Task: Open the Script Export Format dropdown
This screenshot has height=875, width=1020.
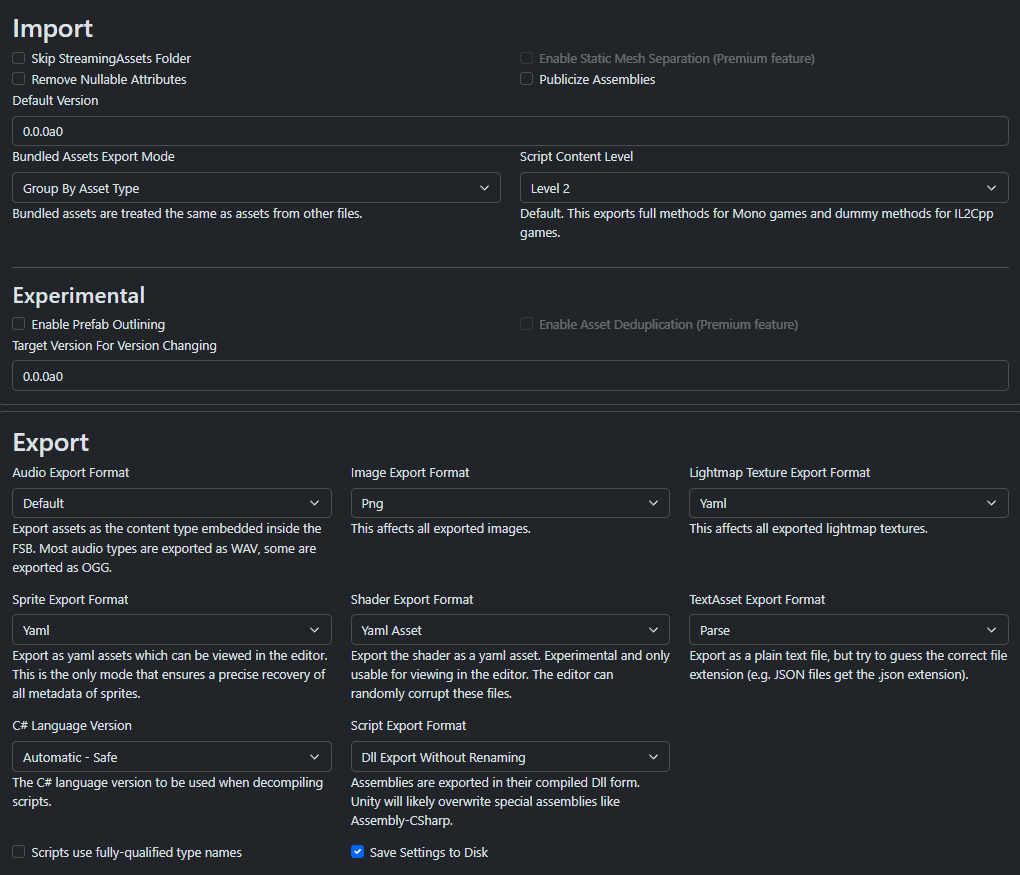Action: tap(510, 757)
